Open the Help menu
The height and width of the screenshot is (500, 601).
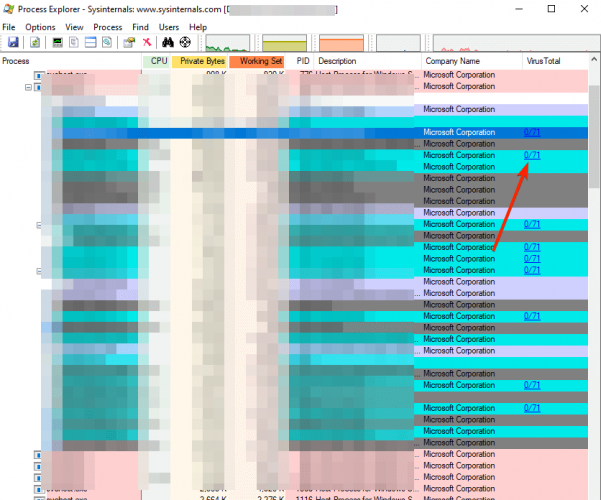tap(198, 27)
